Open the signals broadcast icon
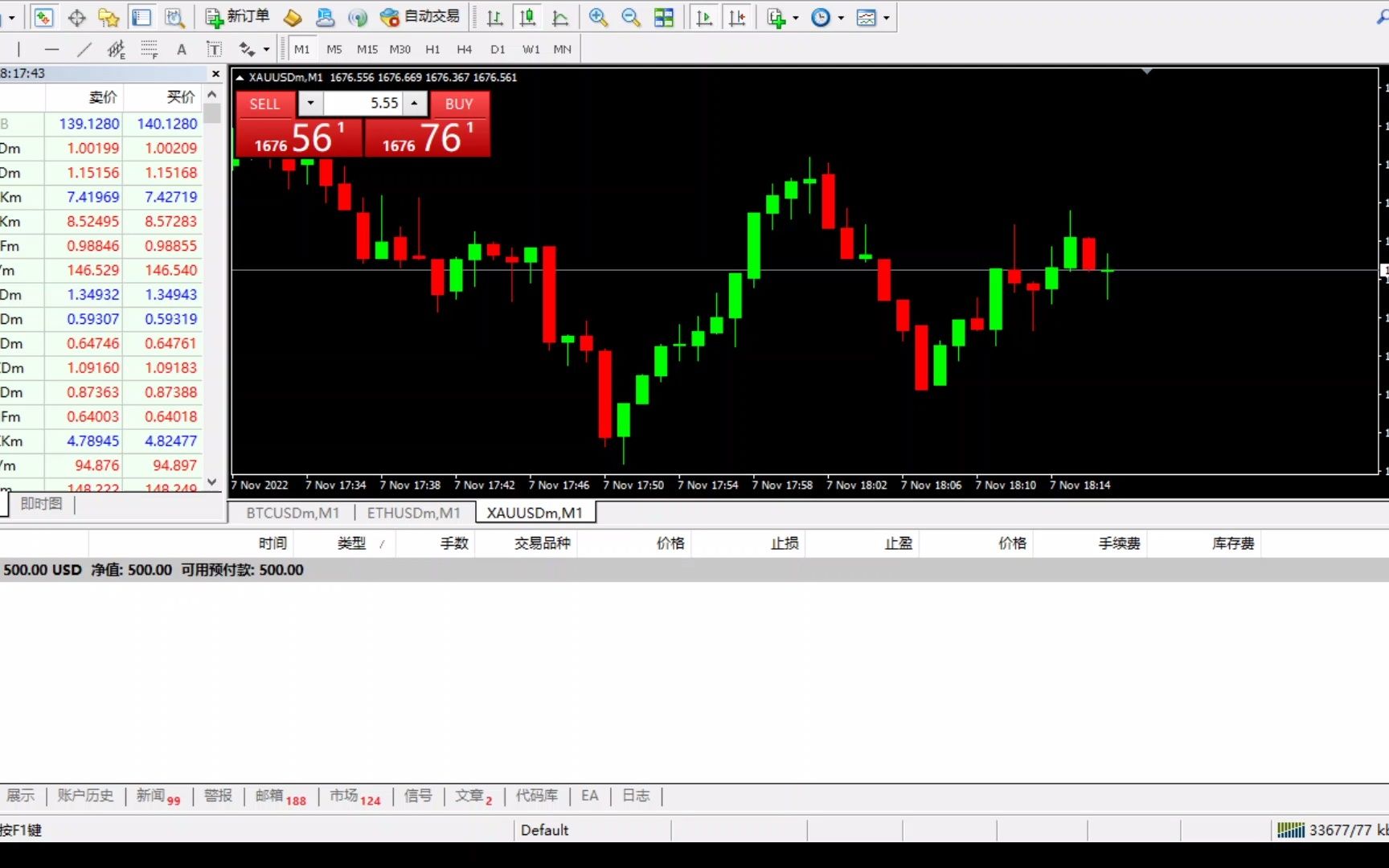 [358, 17]
